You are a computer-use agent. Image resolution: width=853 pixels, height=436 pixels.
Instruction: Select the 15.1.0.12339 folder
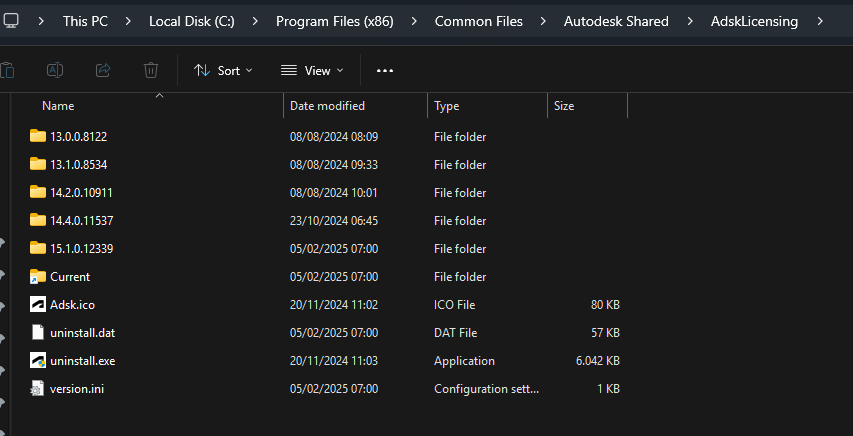pos(321,248)
